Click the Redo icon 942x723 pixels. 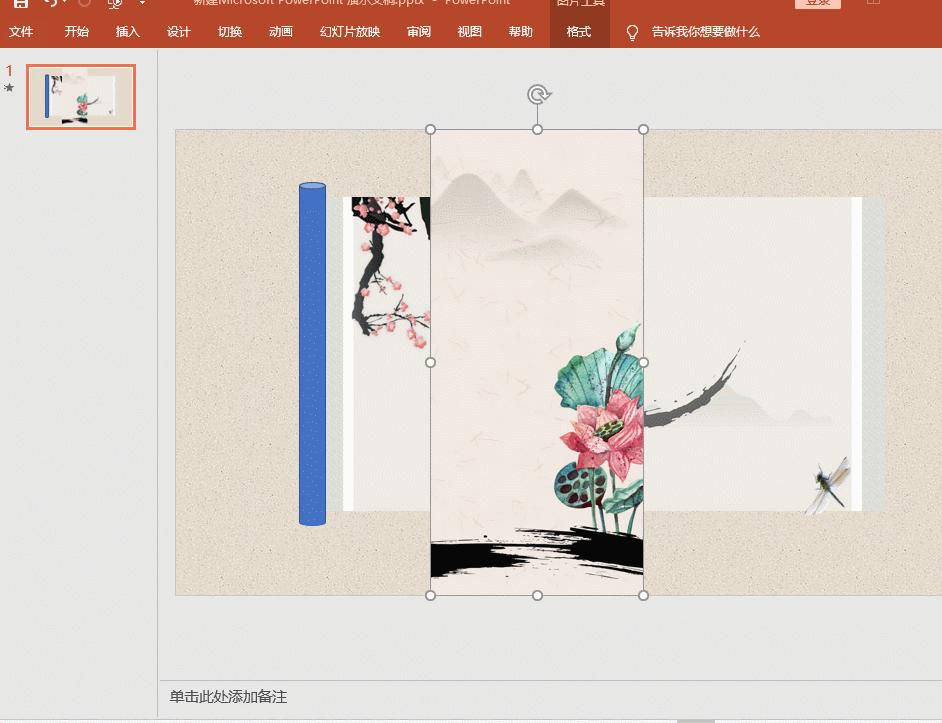pos(85,4)
